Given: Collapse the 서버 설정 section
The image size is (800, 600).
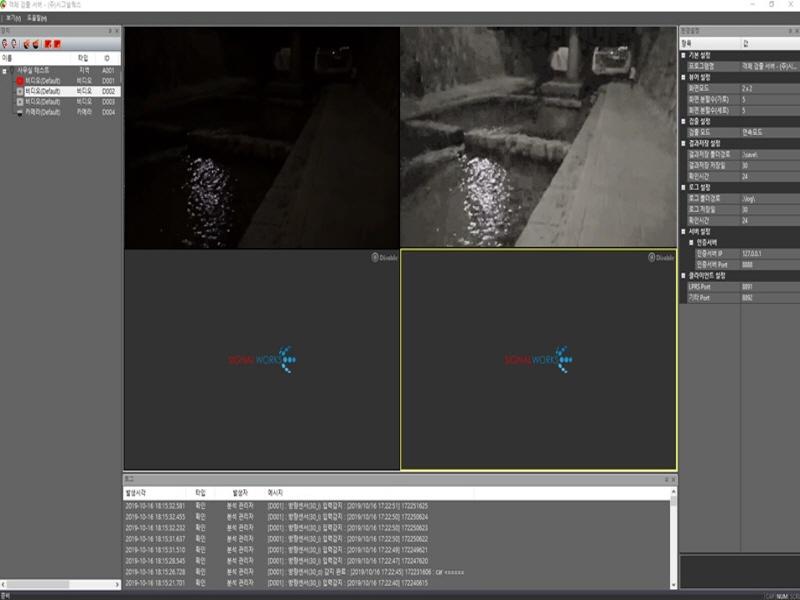Looking at the screenshot, I should pyautogui.click(x=684, y=232).
